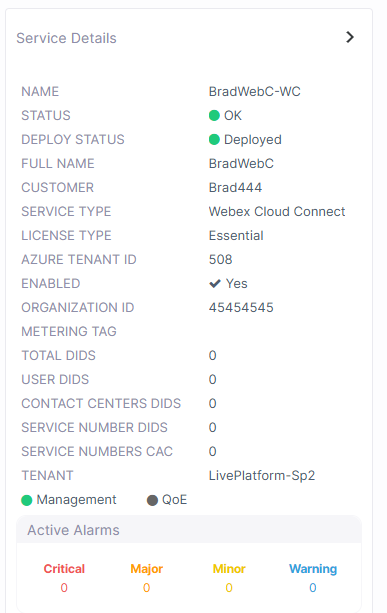Click the User DIDs value 0
The width and height of the screenshot is (387, 613).
pos(212,380)
